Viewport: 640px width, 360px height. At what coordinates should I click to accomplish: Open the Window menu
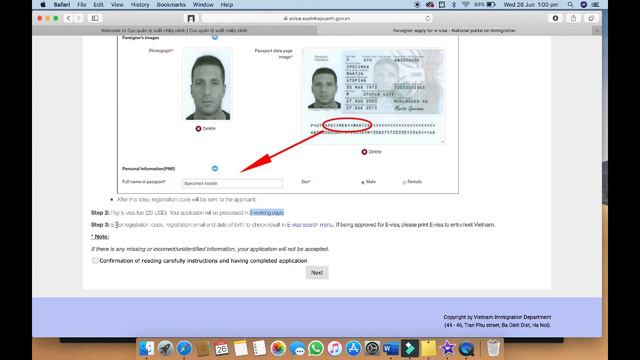click(x=203, y=5)
